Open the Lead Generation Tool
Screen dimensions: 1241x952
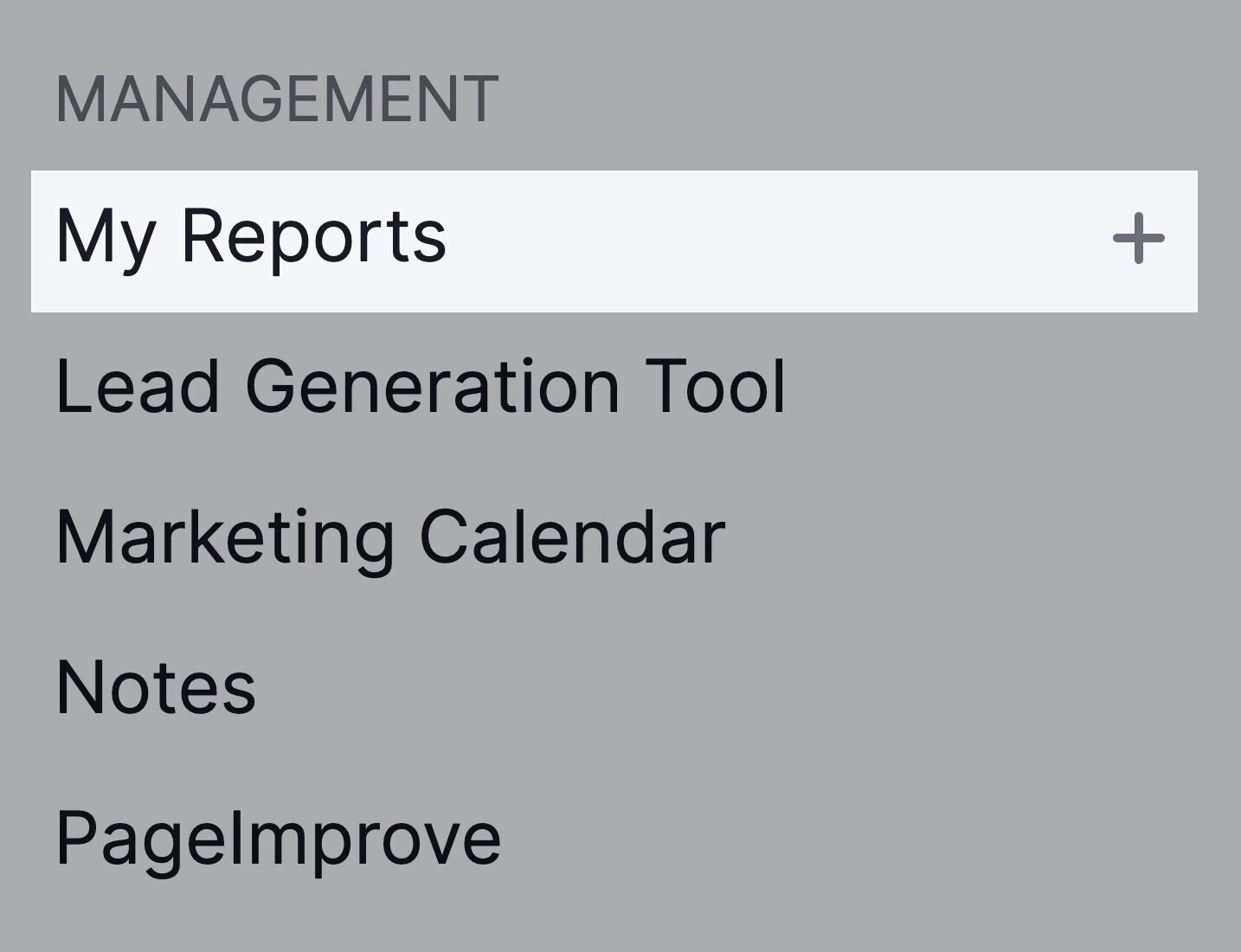pos(421,386)
